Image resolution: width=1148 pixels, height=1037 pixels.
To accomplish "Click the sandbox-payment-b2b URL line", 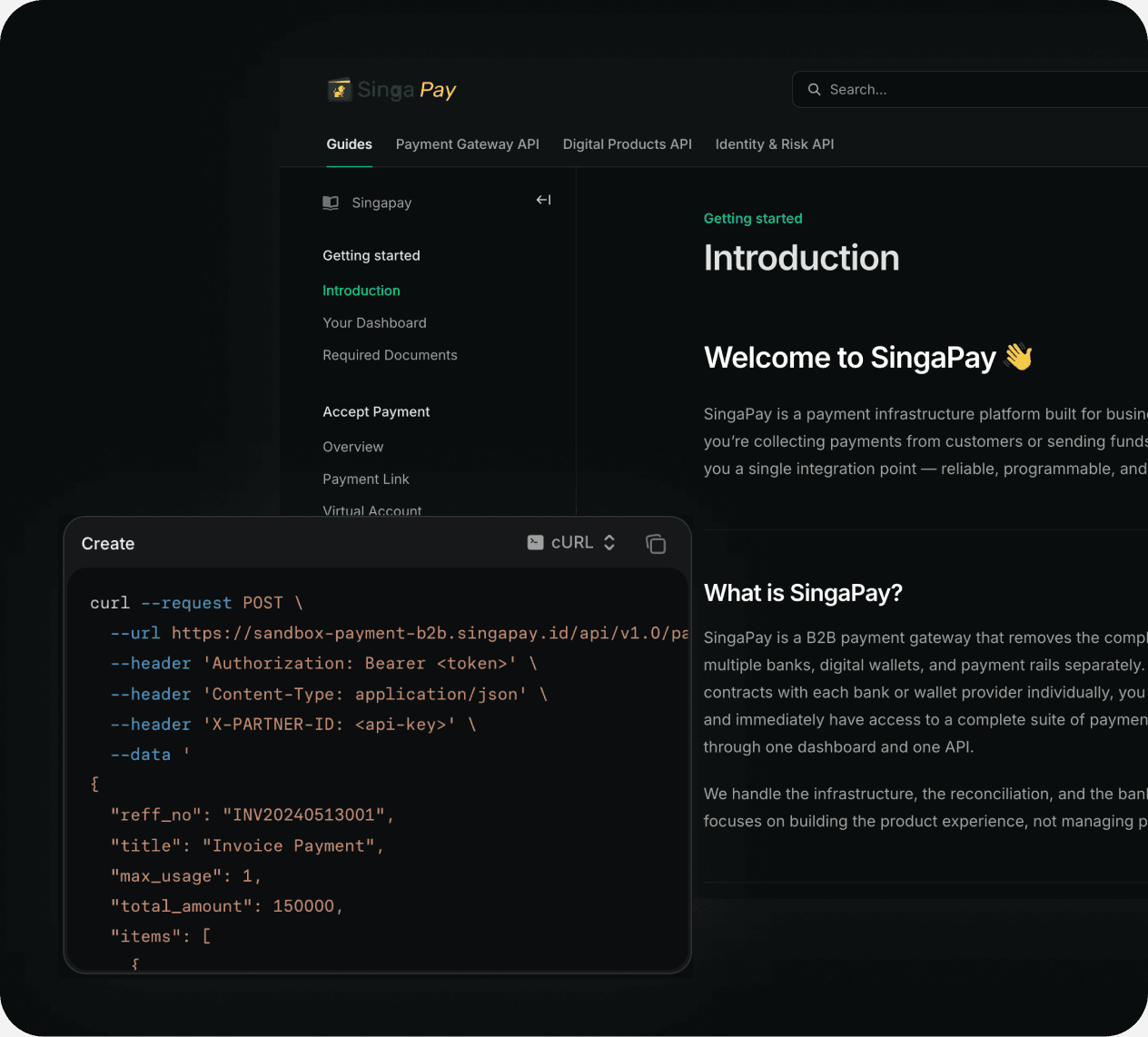I will 400,633.
